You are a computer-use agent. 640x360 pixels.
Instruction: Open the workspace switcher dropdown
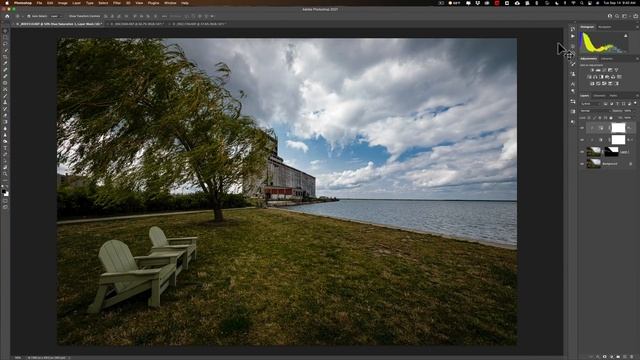click(x=626, y=16)
